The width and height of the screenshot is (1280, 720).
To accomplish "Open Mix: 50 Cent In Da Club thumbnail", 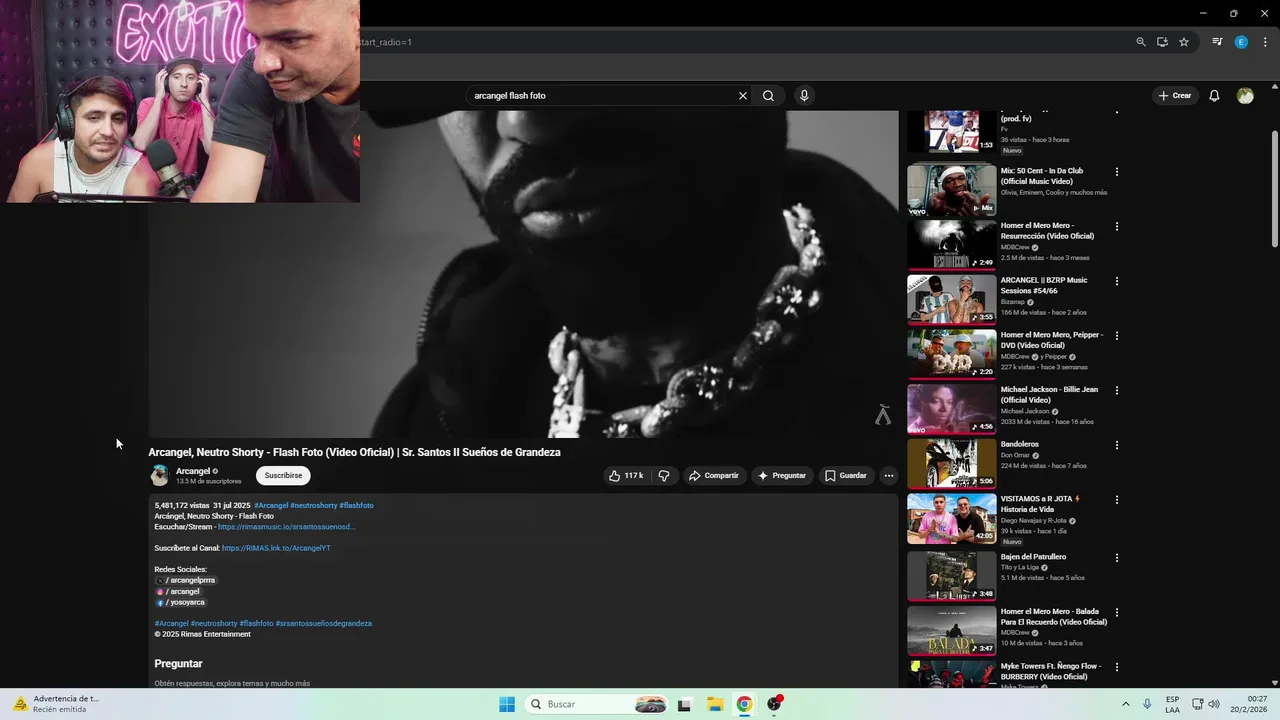I will (952, 190).
